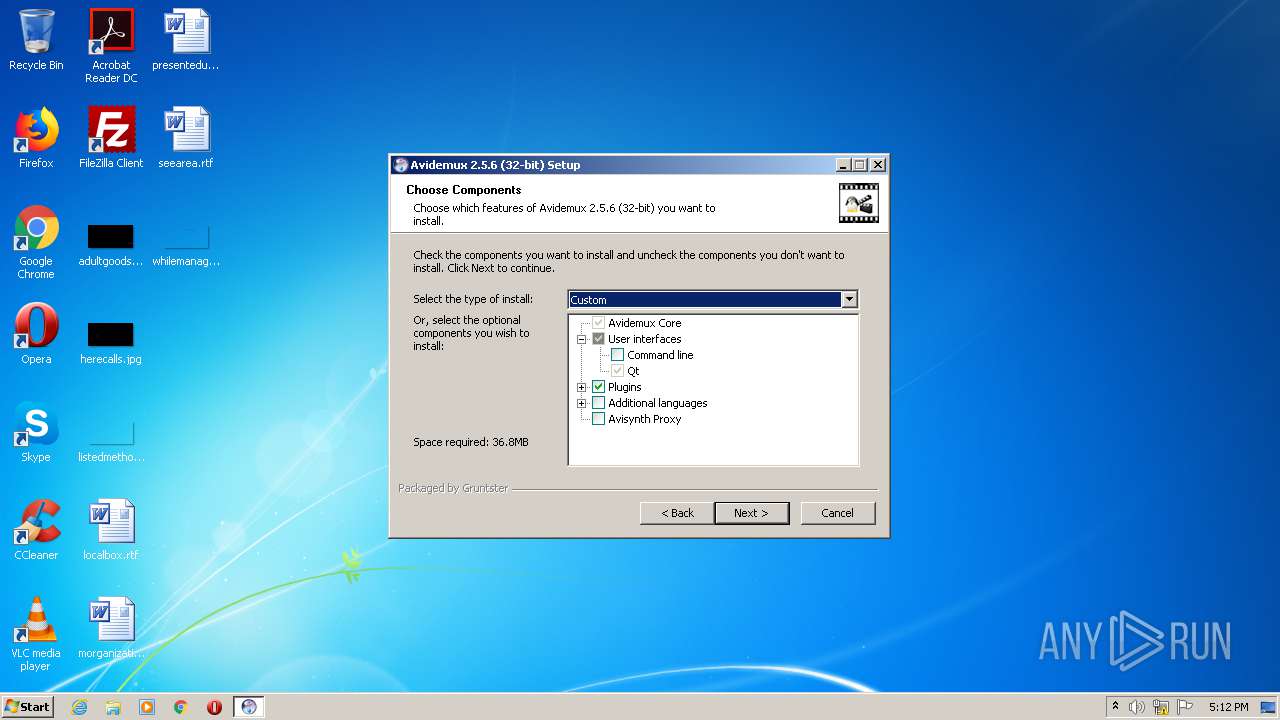Select the whilemanag file icon
The height and width of the screenshot is (720, 1280).
pos(186,246)
